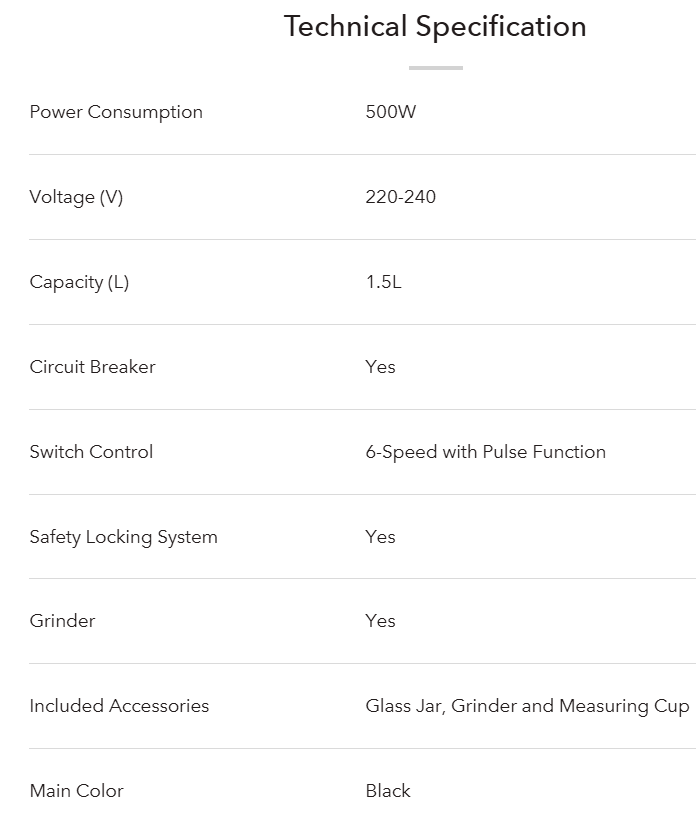Select the Grinder label

63,621
